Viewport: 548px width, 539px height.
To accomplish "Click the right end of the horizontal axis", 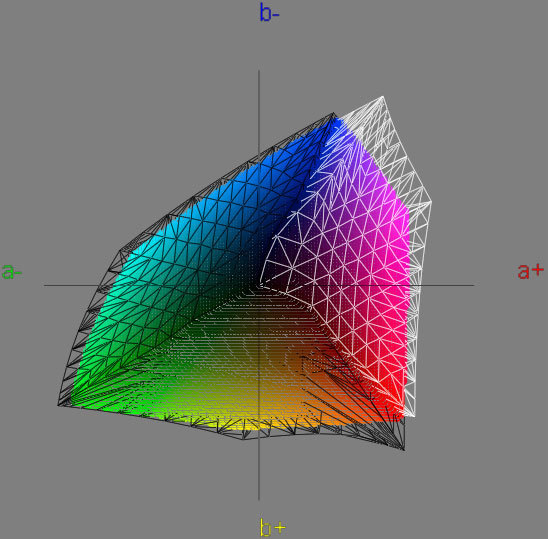I will [x=473, y=285].
